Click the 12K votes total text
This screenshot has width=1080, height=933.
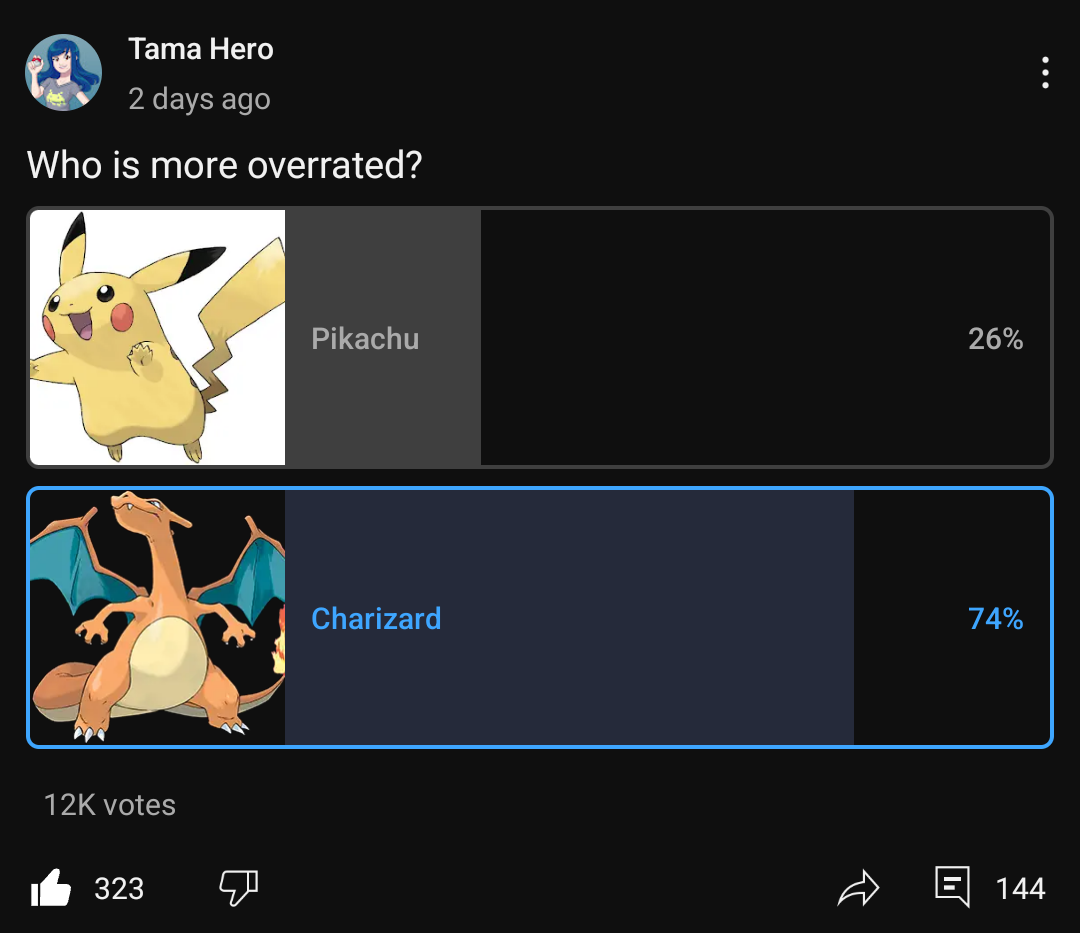(110, 805)
